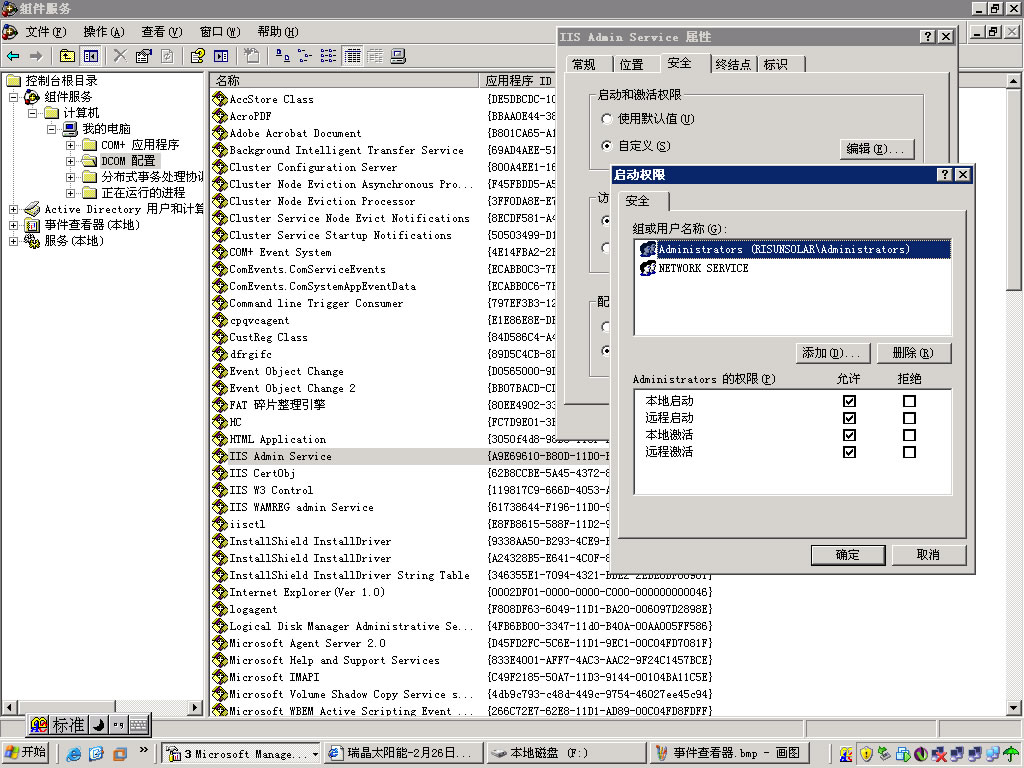Expand Active Directory 用户和计算机 node
The height and width of the screenshot is (768, 1024).
click(x=13, y=209)
